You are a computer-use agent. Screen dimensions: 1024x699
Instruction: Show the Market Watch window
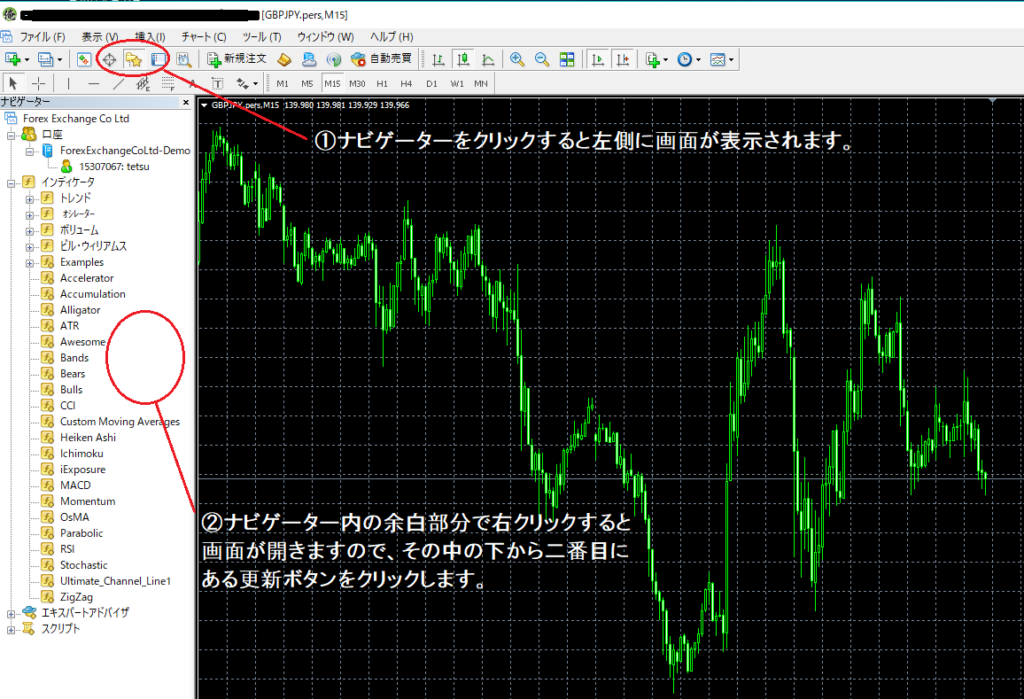[84, 59]
